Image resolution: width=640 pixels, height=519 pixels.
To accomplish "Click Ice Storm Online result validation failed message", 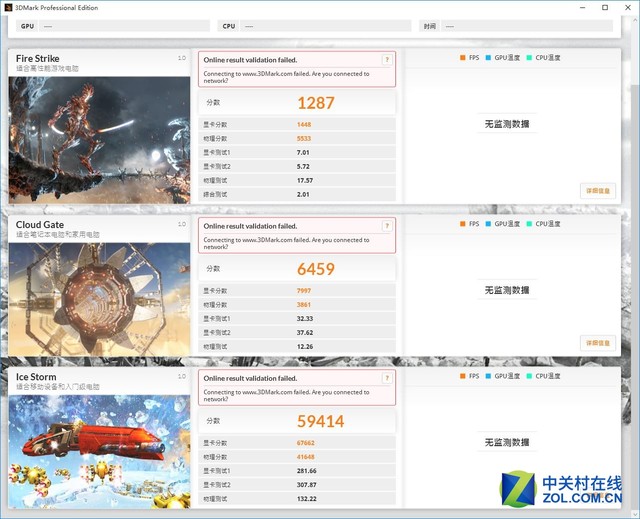I will coord(250,378).
